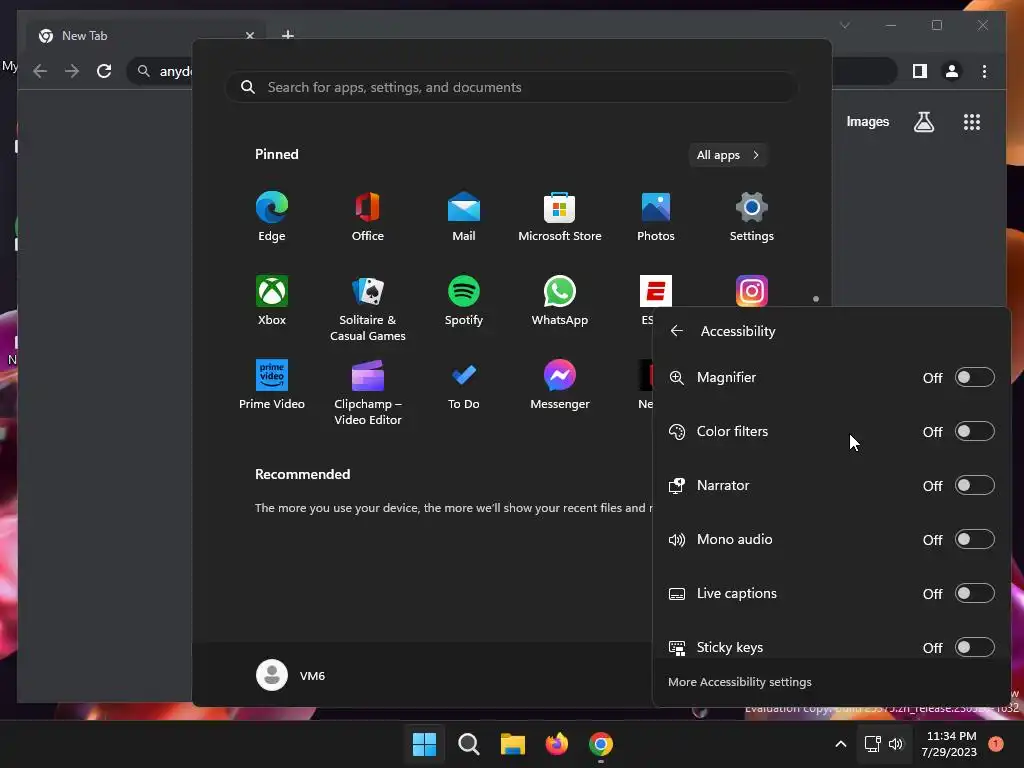Screen dimensions: 1024x768
Task: Open taskbar Search magnifier
Action: tap(469, 744)
